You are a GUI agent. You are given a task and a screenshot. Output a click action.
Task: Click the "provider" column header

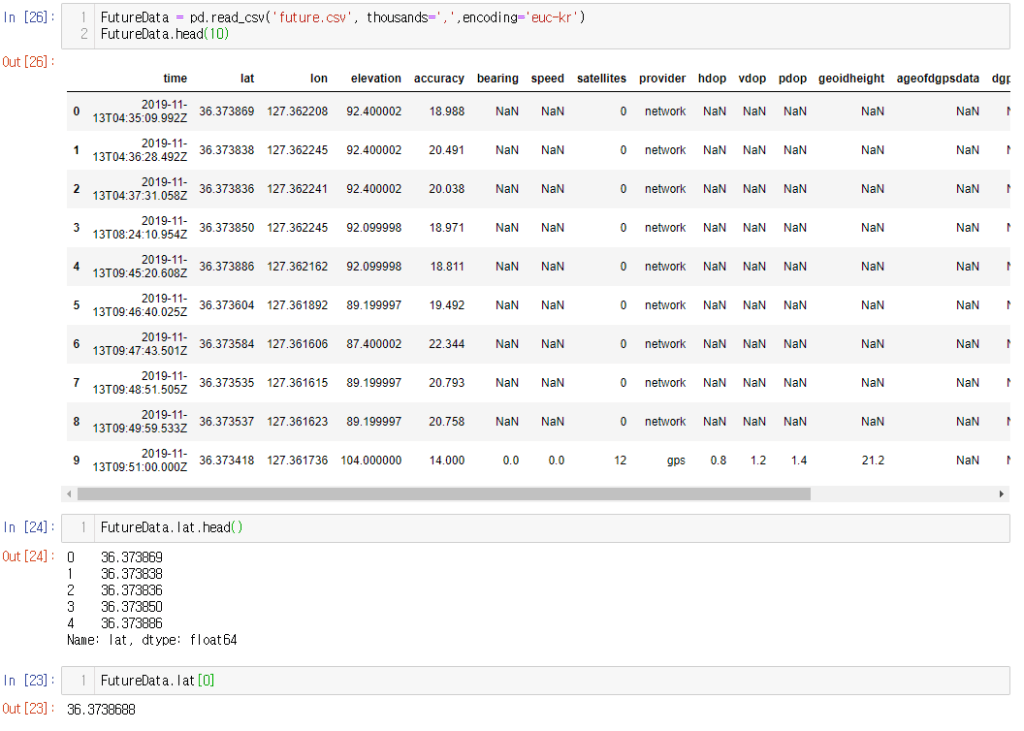(662, 78)
